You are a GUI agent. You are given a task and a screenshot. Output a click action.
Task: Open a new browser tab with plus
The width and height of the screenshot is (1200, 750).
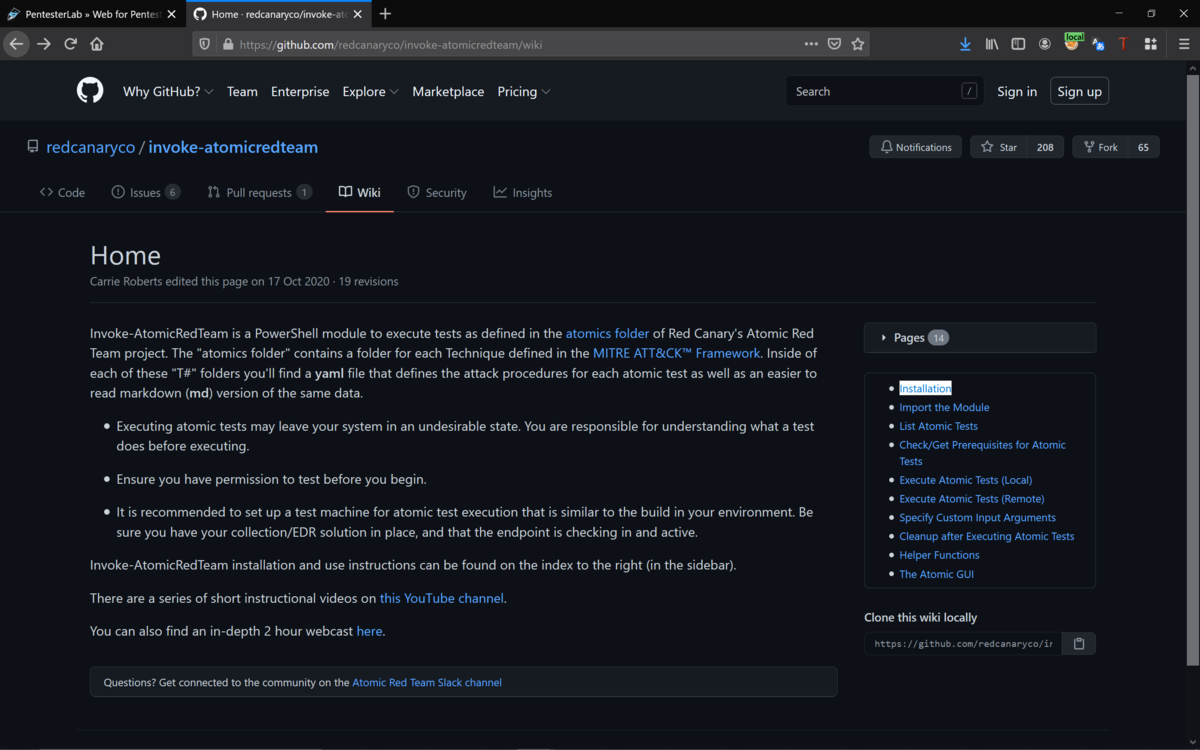pyautogui.click(x=385, y=14)
